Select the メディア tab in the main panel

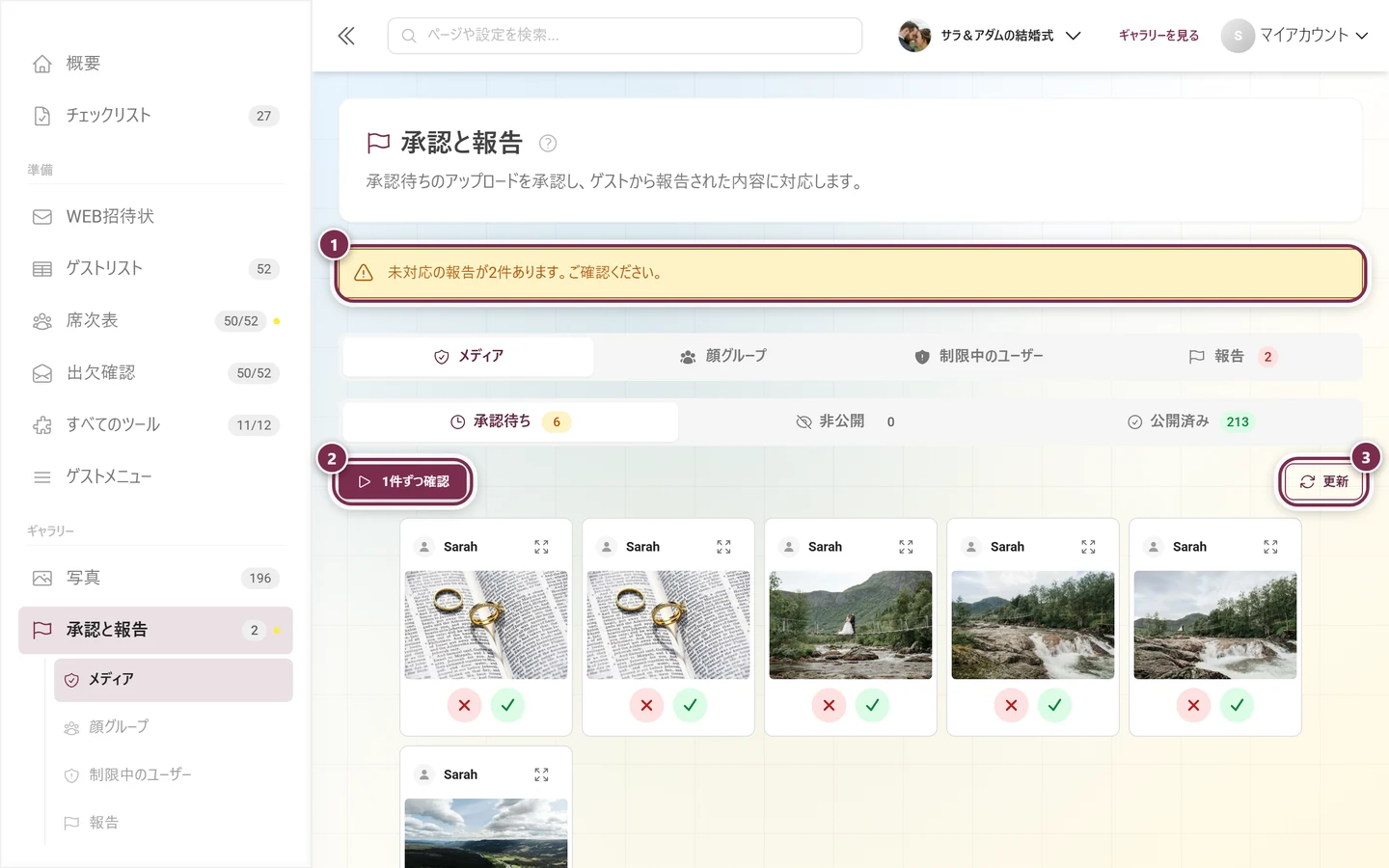coord(469,357)
